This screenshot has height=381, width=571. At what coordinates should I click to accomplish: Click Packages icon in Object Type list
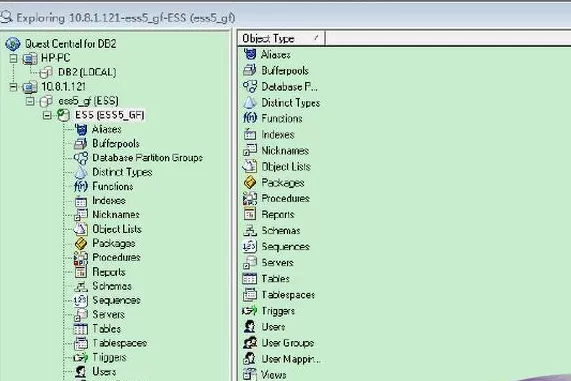(x=250, y=182)
